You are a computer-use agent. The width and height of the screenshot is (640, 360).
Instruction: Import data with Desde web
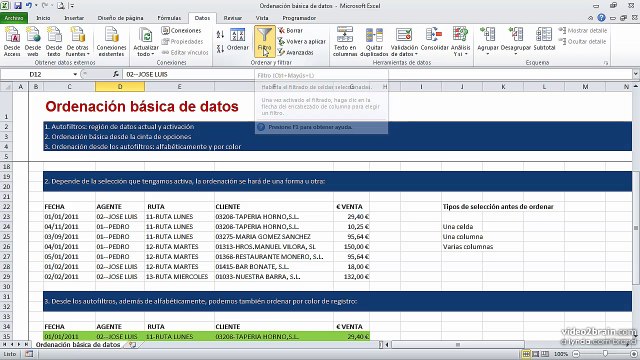tap(33, 41)
